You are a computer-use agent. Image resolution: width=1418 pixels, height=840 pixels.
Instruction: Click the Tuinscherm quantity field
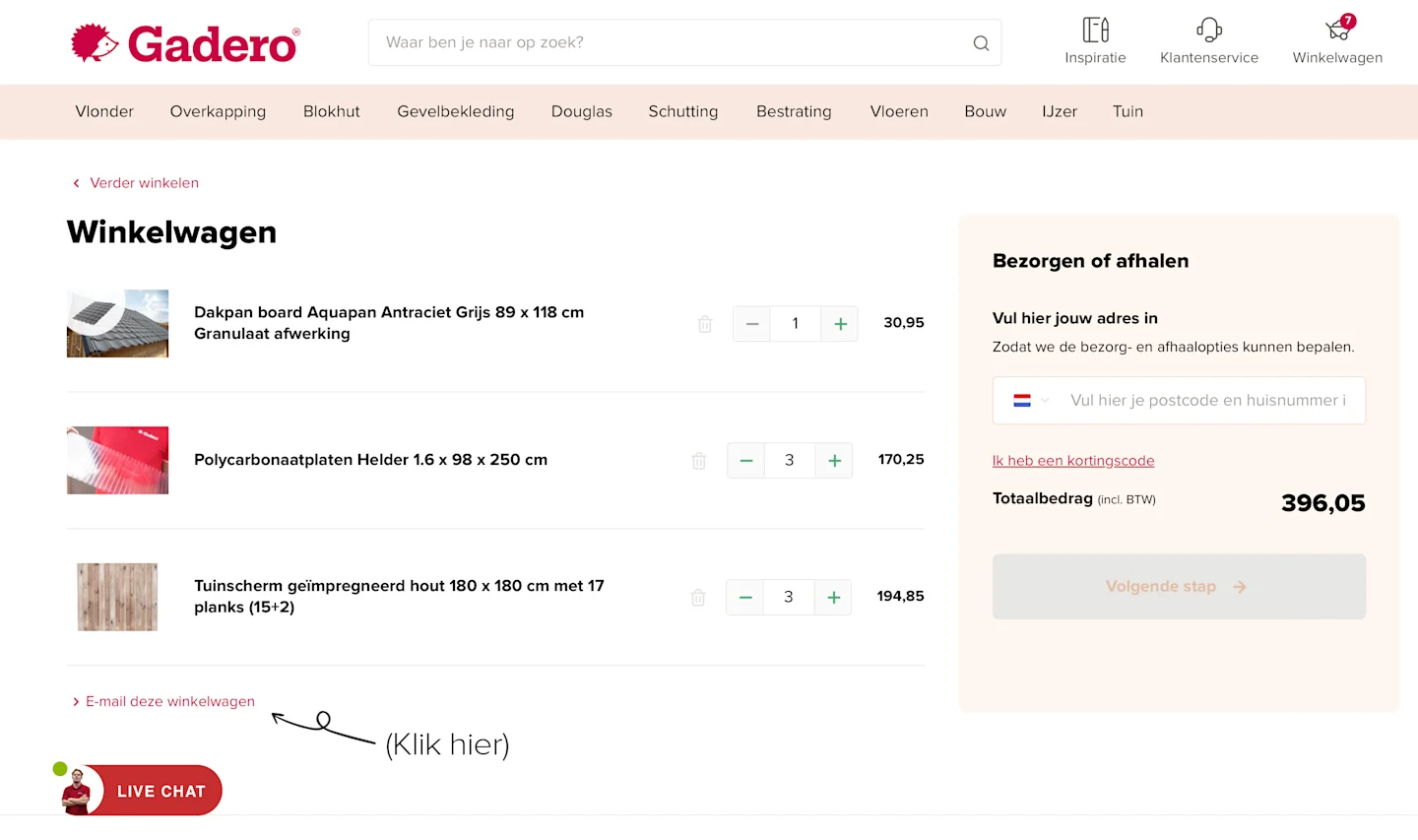pyautogui.click(x=789, y=598)
